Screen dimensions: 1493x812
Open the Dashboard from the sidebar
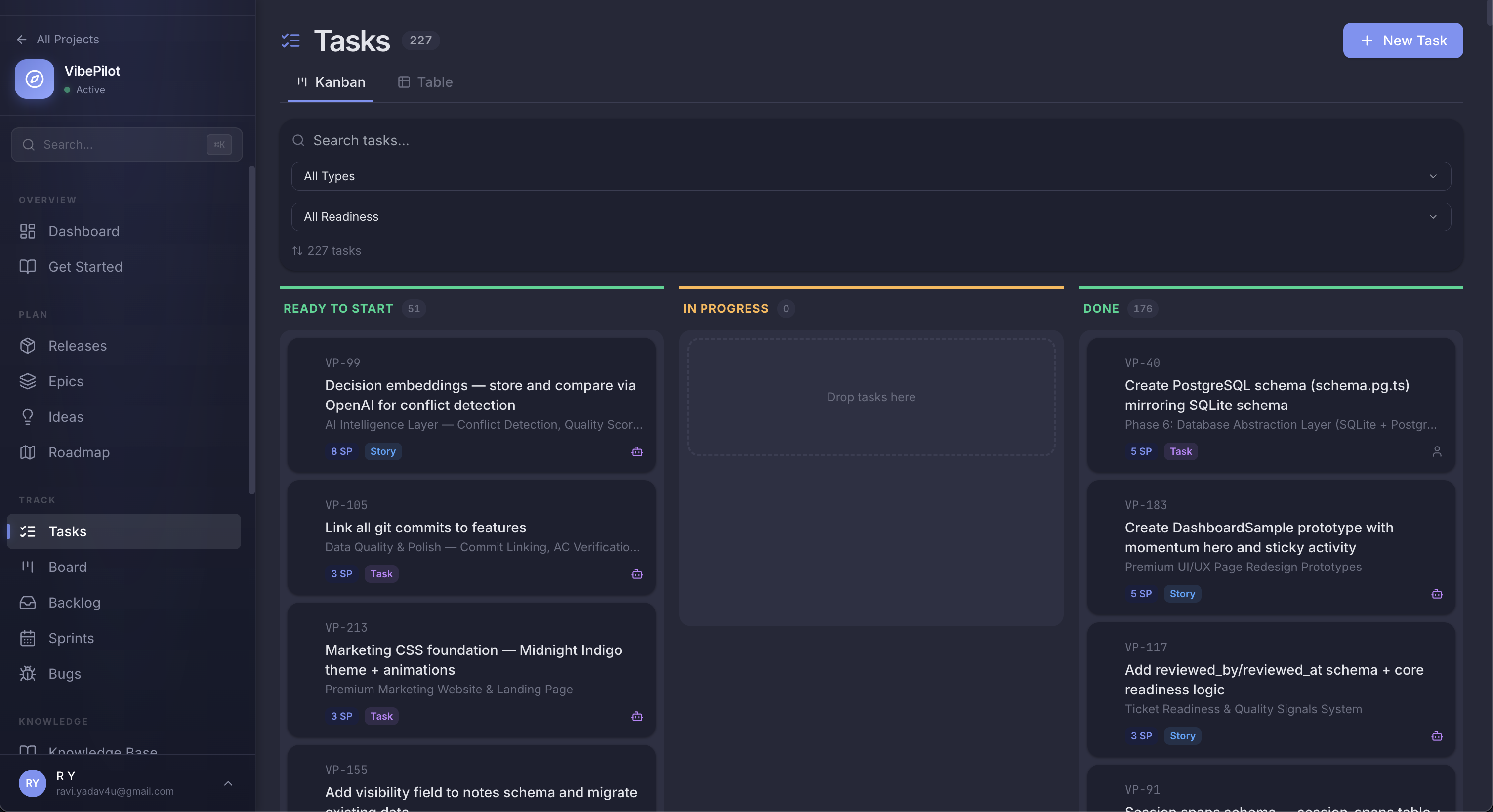84,231
